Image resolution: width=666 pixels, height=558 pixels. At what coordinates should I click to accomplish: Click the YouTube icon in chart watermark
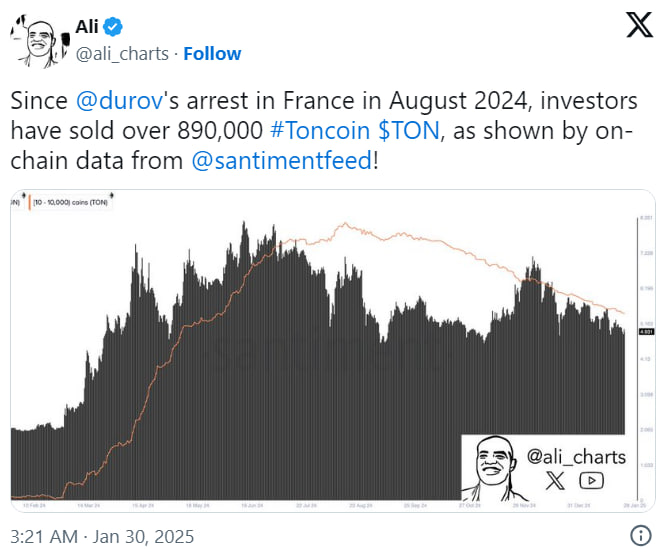tap(591, 480)
